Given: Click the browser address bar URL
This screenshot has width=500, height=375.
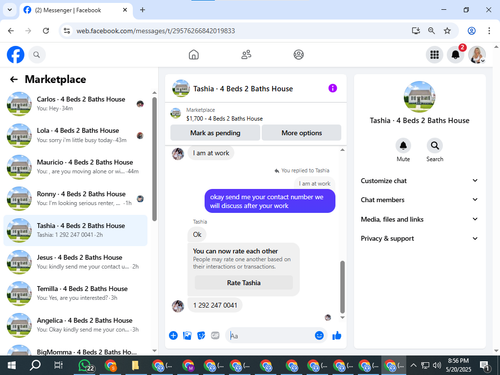Looking at the screenshot, I should pos(156,31).
